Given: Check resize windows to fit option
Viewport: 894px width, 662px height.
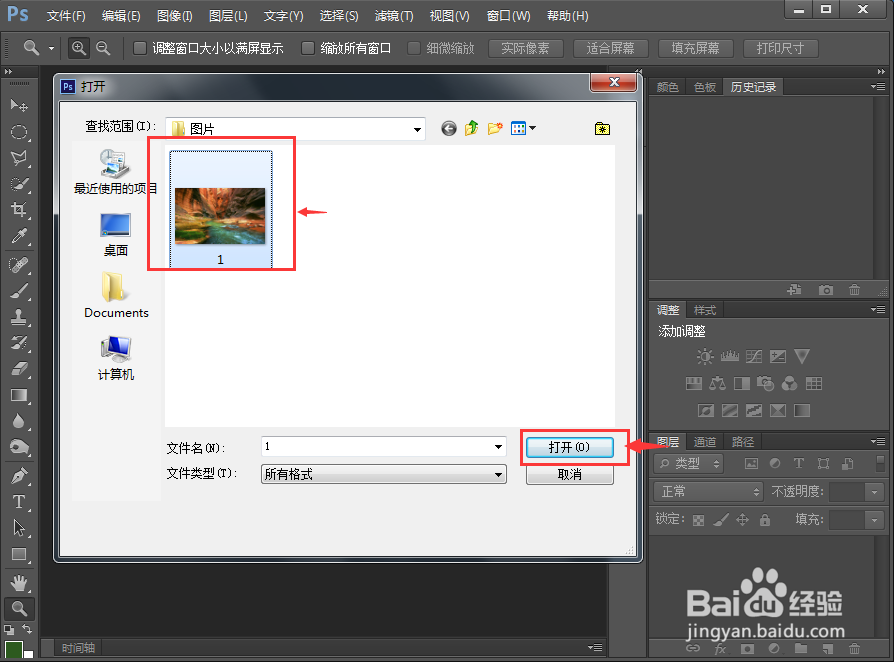Looking at the screenshot, I should pos(139,48).
